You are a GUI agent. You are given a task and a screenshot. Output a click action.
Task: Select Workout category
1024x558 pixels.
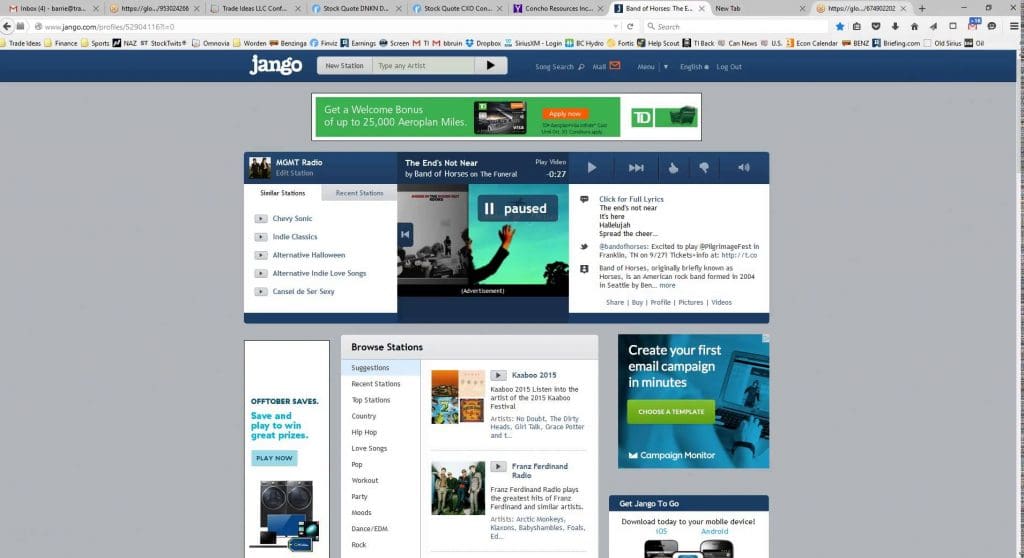[364, 480]
